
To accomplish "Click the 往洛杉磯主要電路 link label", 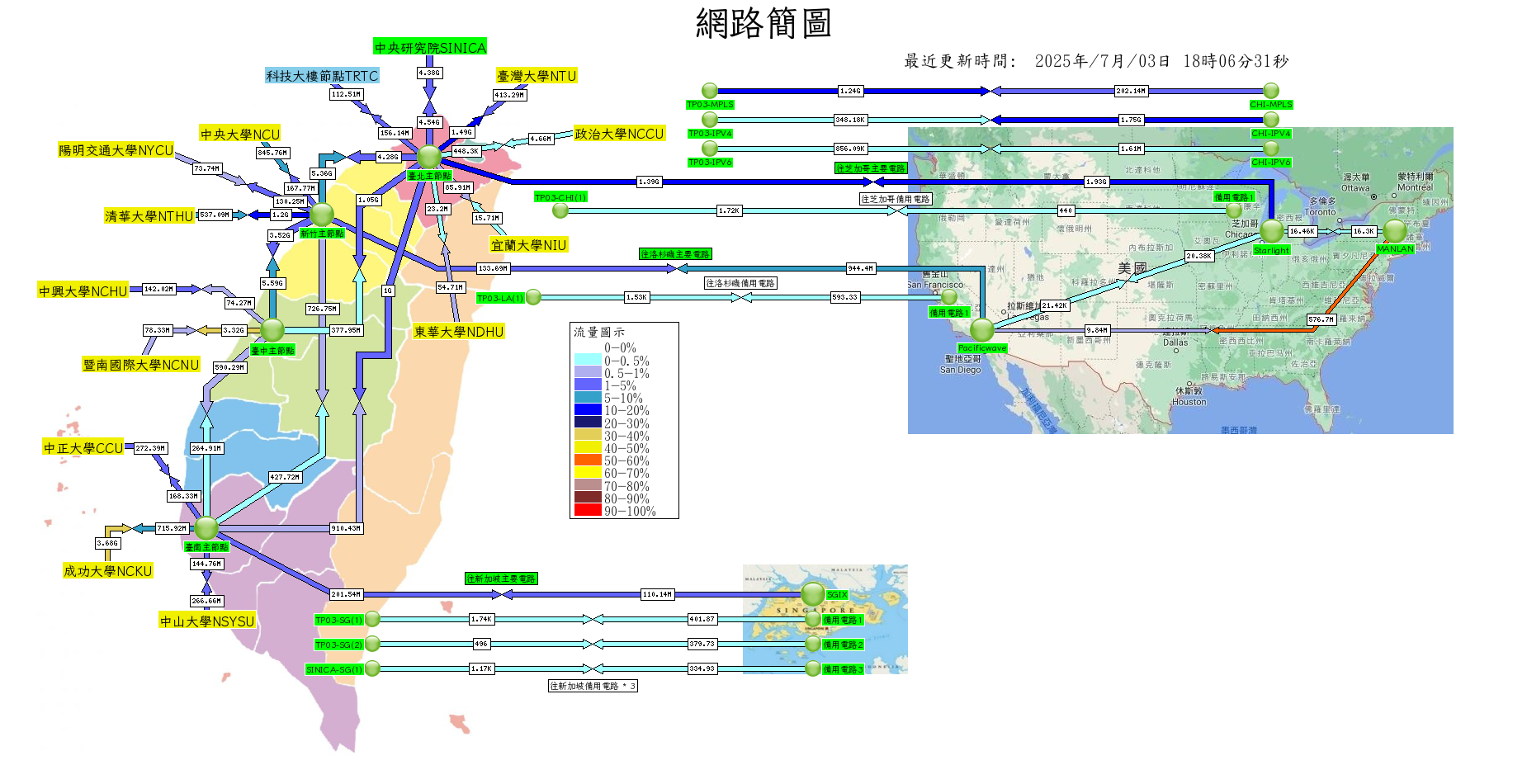I will [675, 254].
